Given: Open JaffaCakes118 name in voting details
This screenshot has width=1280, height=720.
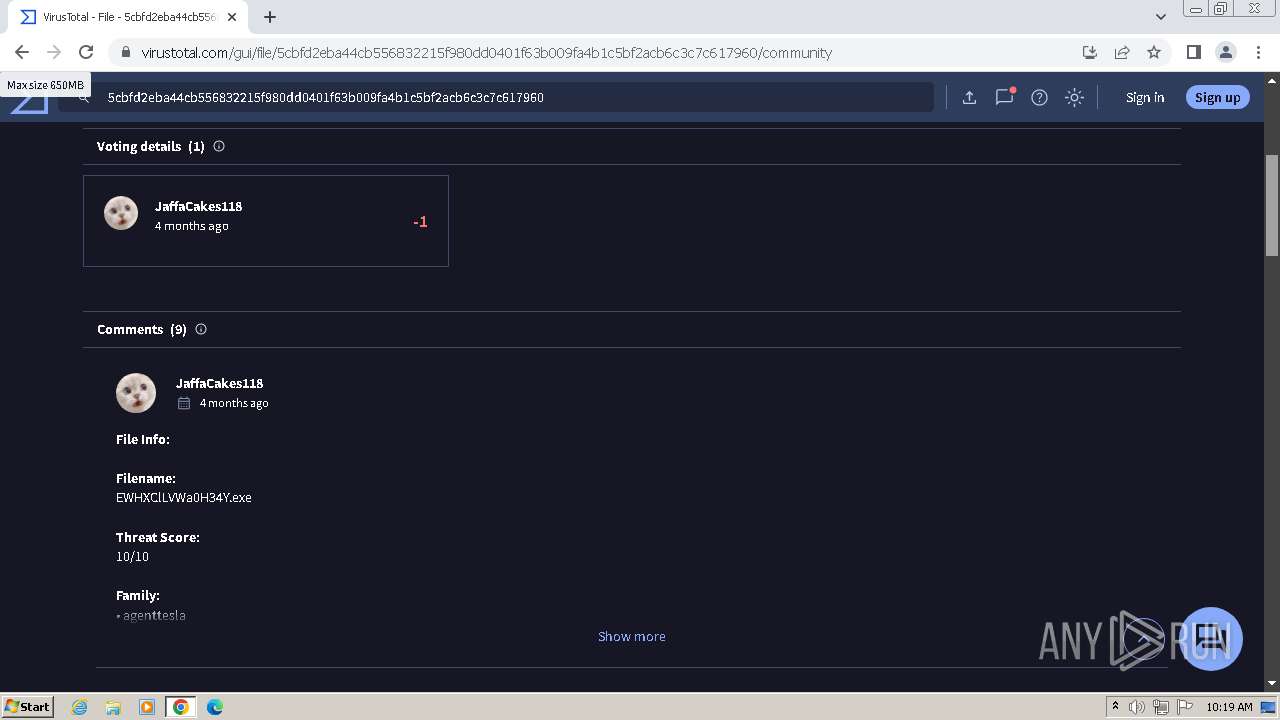Looking at the screenshot, I should pyautogui.click(x=198, y=206).
